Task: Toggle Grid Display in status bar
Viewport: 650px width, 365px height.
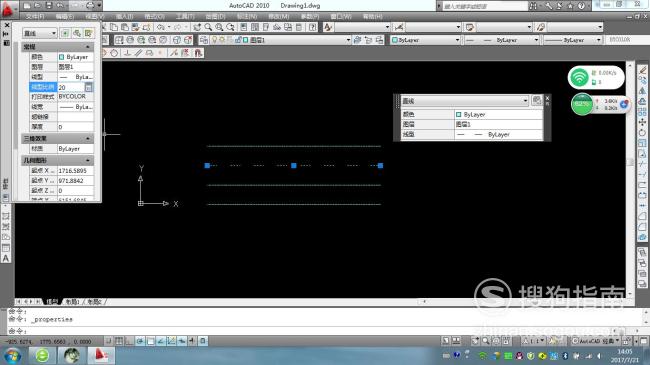Action: 119,341
